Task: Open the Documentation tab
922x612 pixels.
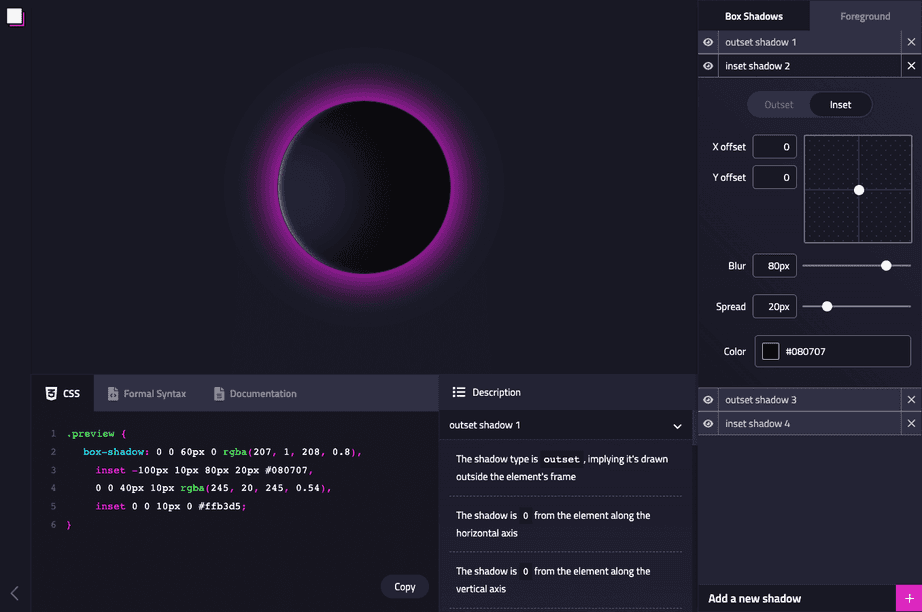Action: tap(255, 393)
